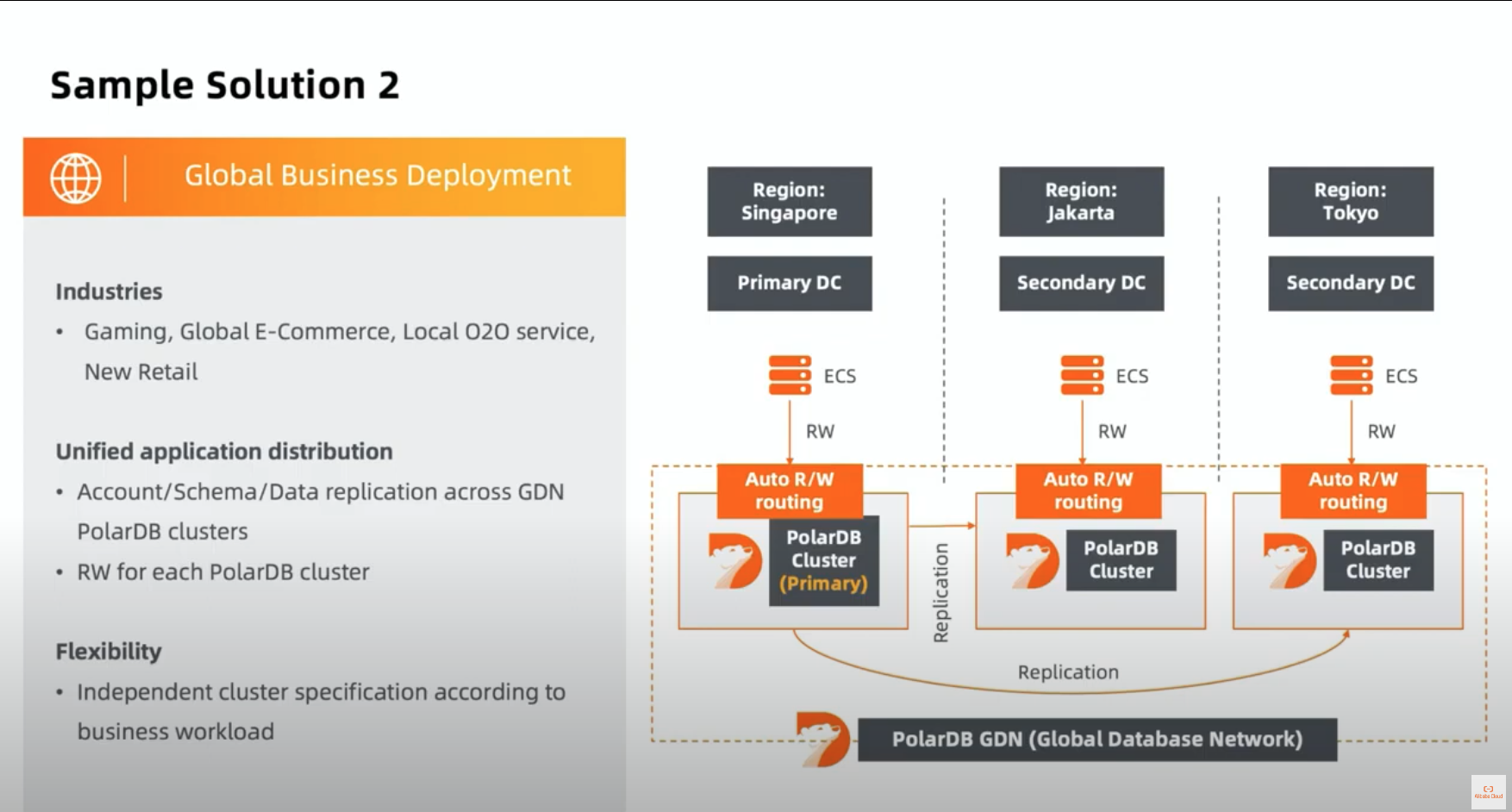This screenshot has height=812, width=1512.
Task: Click the Unified application distribution heading
Action: (x=224, y=452)
